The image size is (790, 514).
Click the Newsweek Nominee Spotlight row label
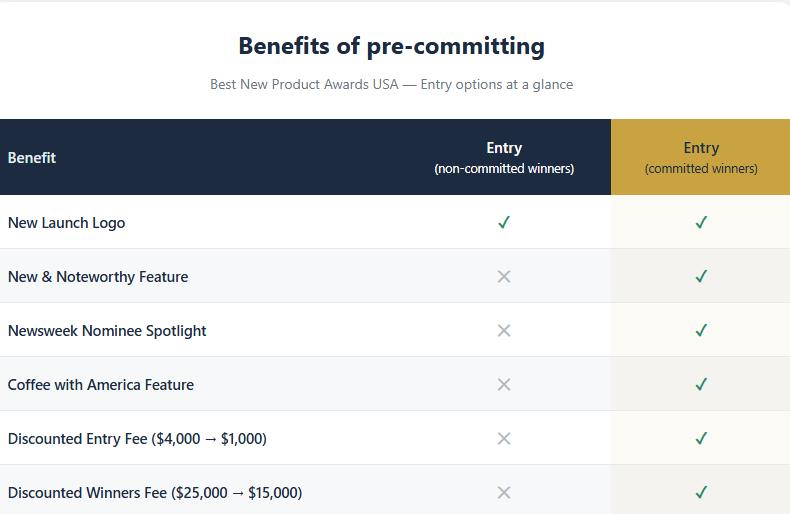107,331
